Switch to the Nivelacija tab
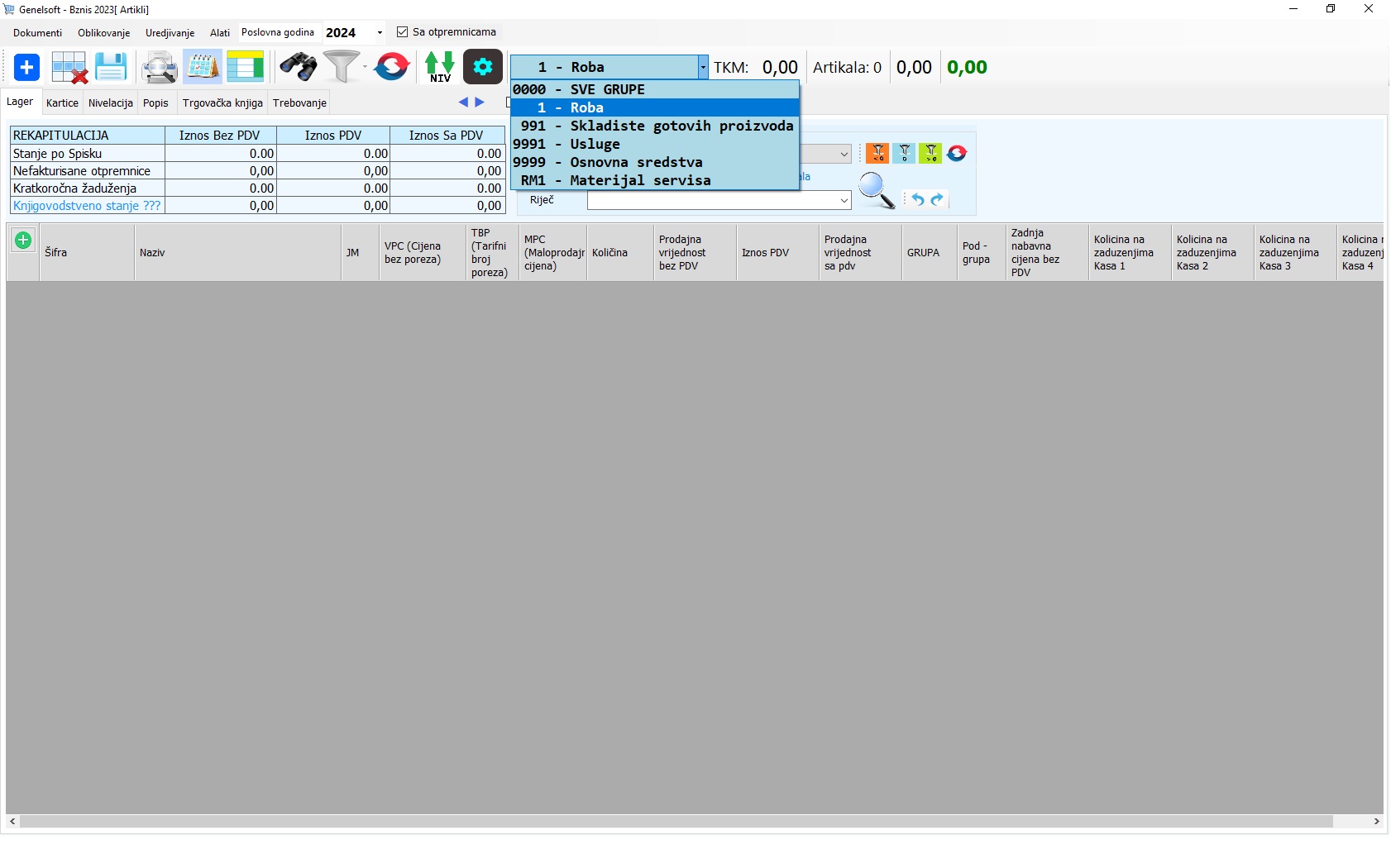This screenshot has width=1391, height=868. (111, 103)
